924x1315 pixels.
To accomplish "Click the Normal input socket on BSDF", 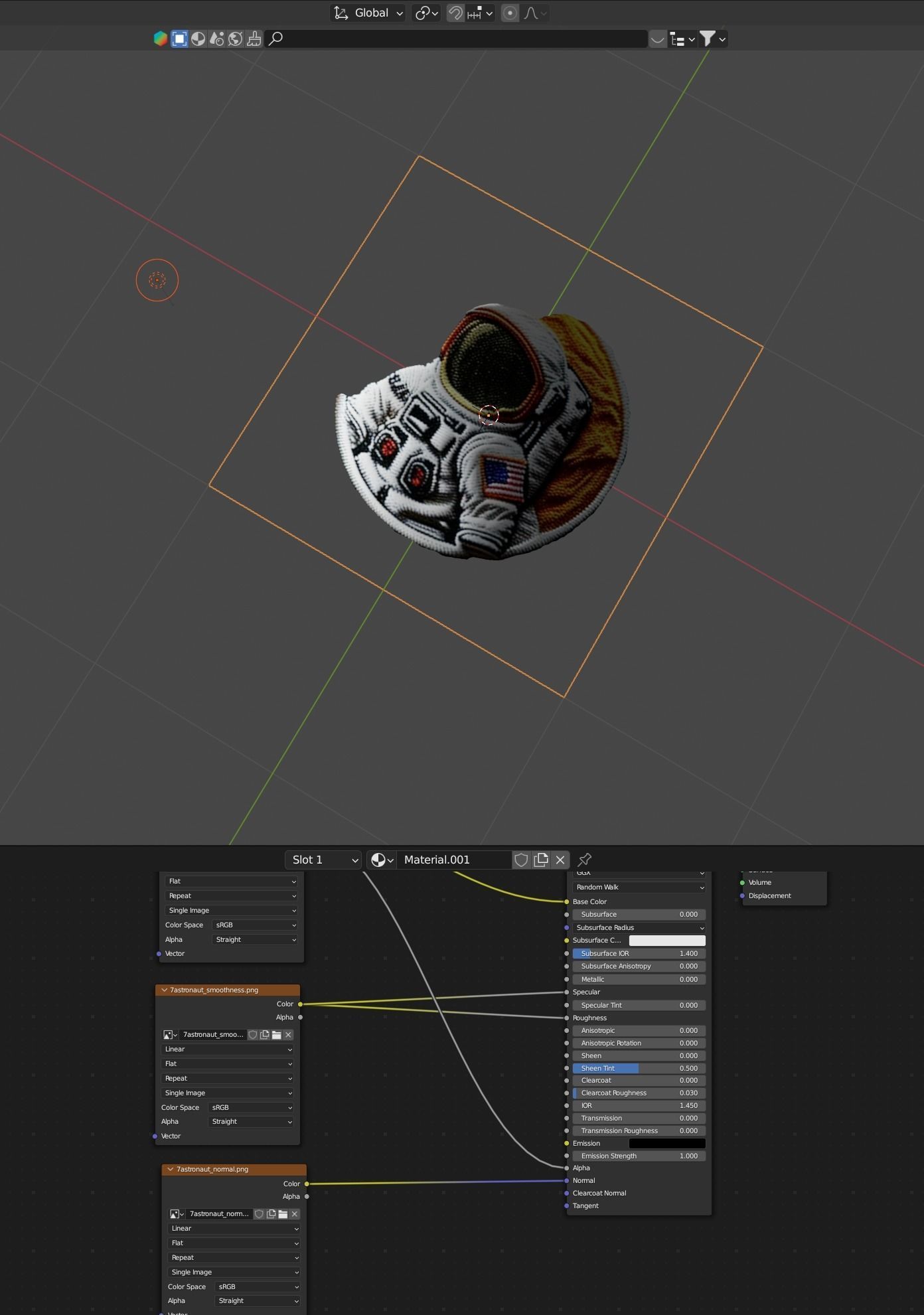I will pyautogui.click(x=566, y=1180).
